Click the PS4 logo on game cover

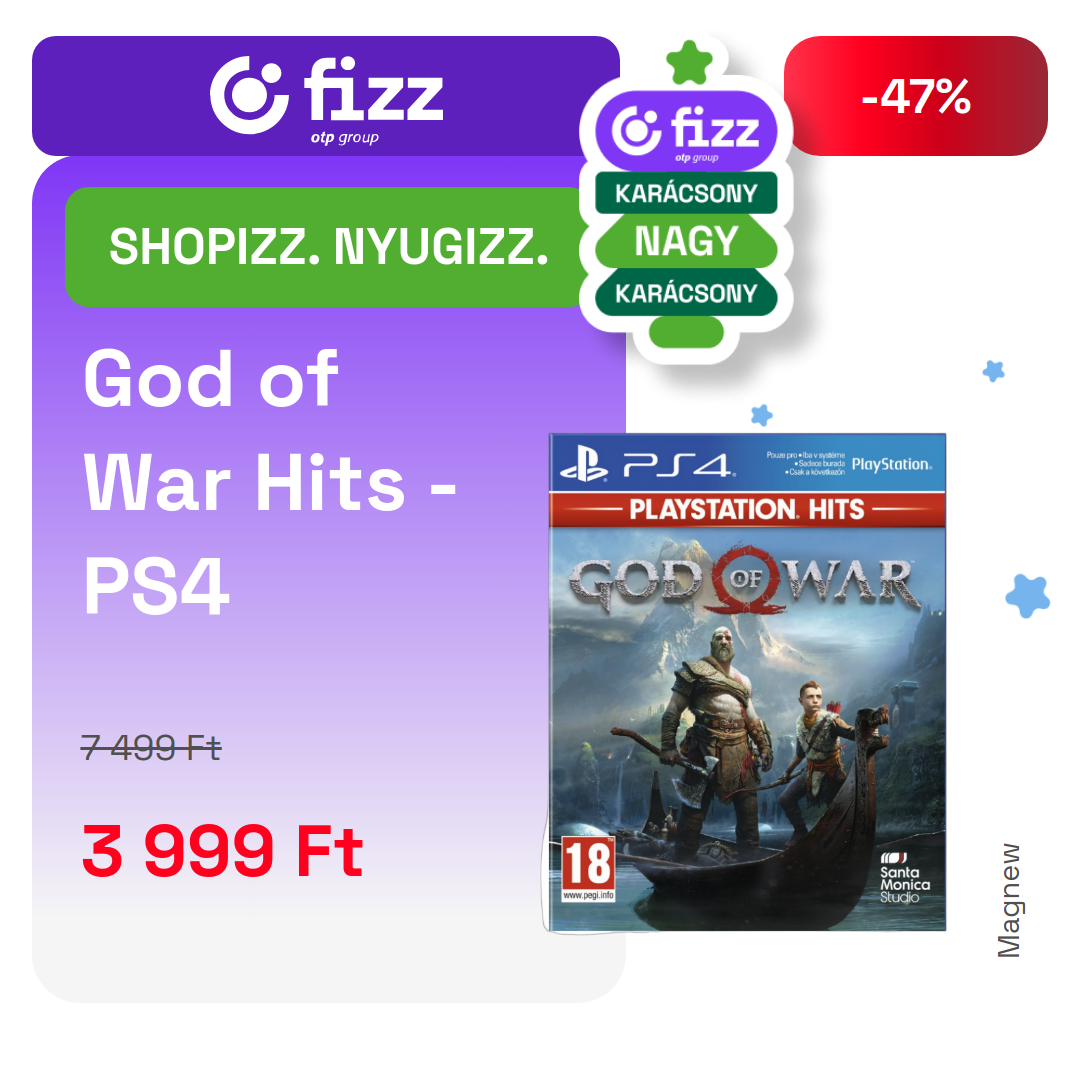647,465
